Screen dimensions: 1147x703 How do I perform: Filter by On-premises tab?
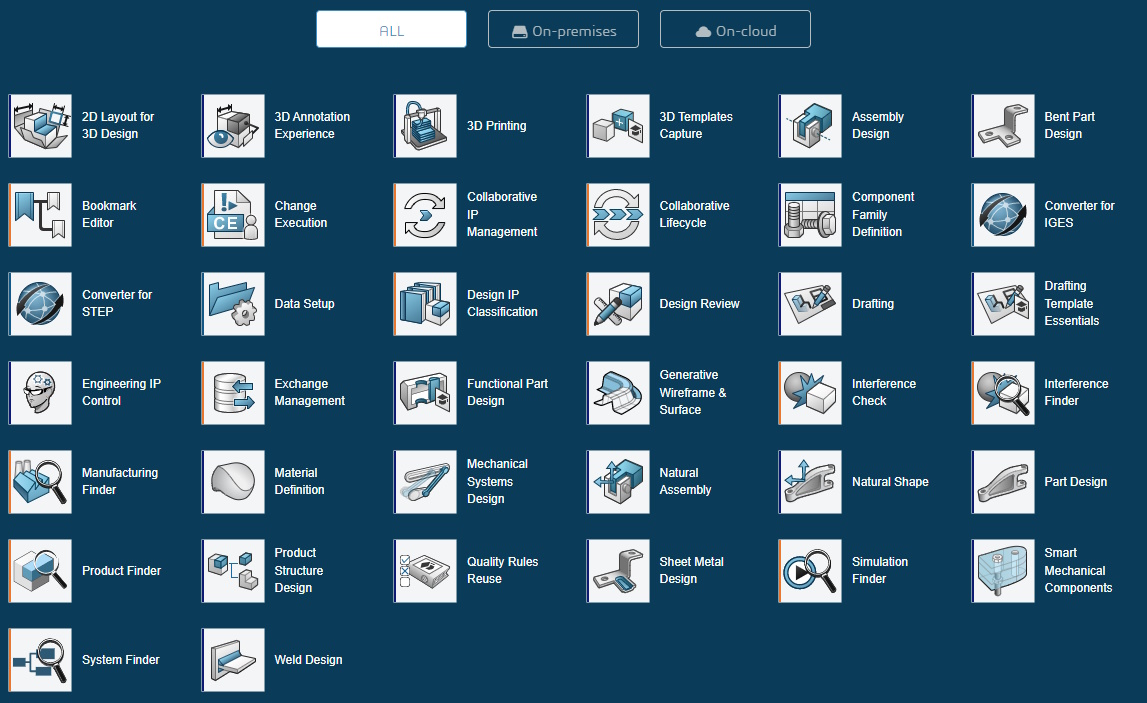pos(563,30)
